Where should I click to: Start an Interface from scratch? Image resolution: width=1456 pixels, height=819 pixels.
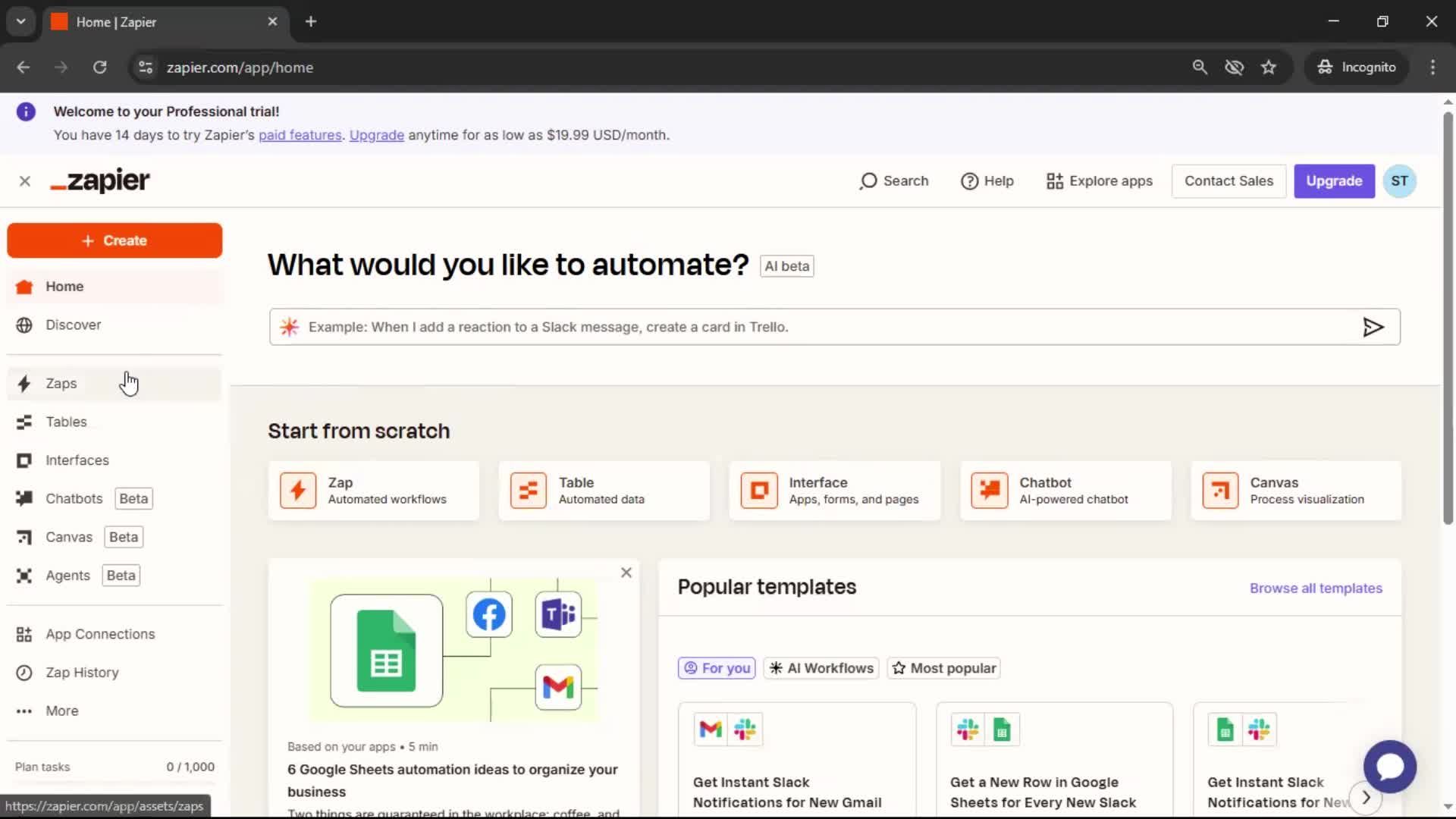835,491
